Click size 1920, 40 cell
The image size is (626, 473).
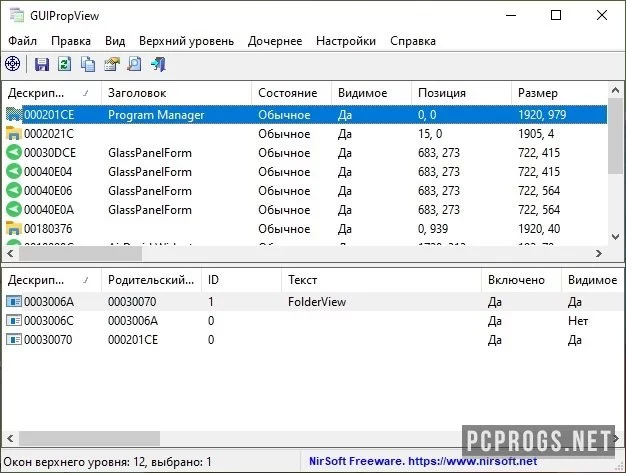click(539, 229)
